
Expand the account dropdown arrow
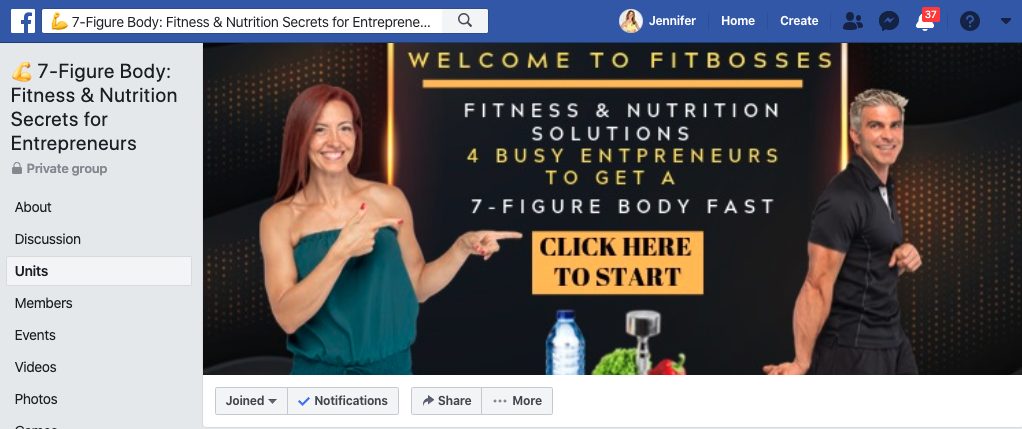coord(1005,22)
